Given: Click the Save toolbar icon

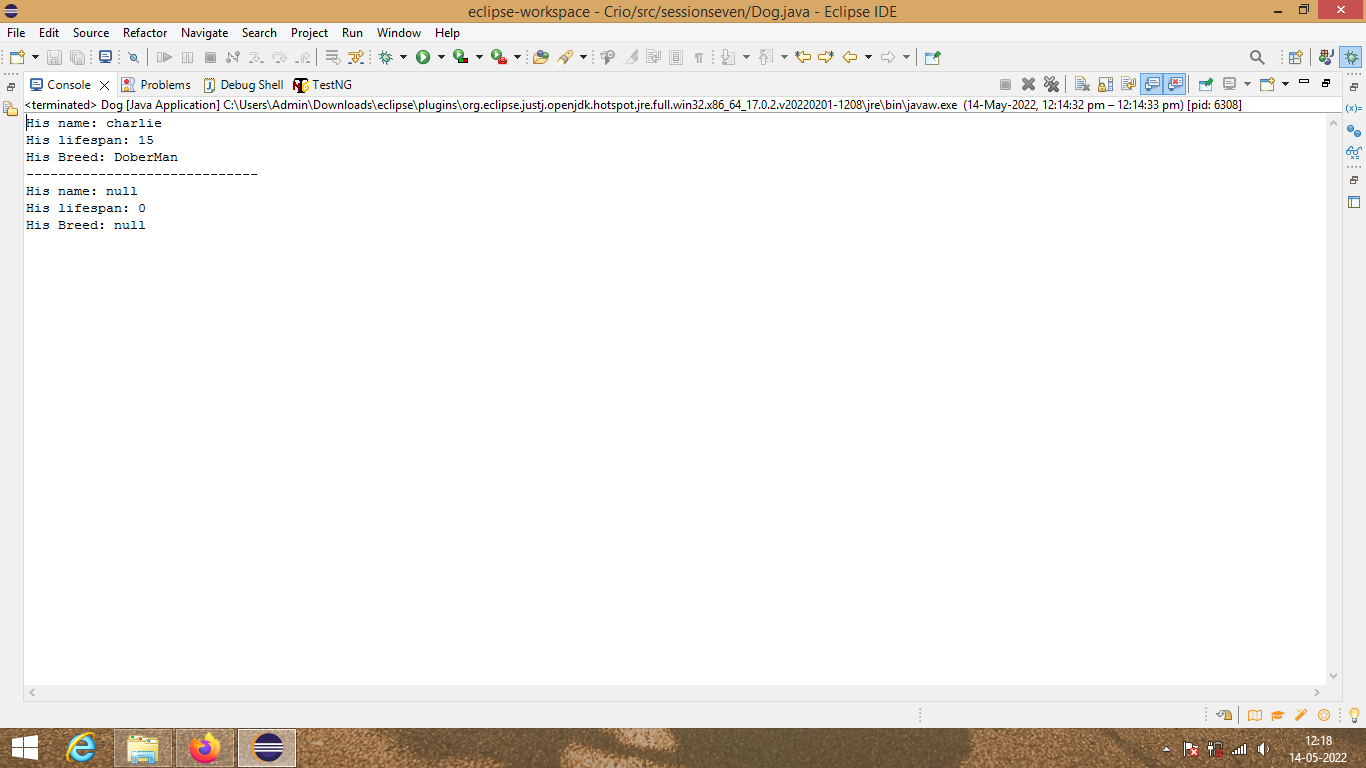Looking at the screenshot, I should point(54,57).
